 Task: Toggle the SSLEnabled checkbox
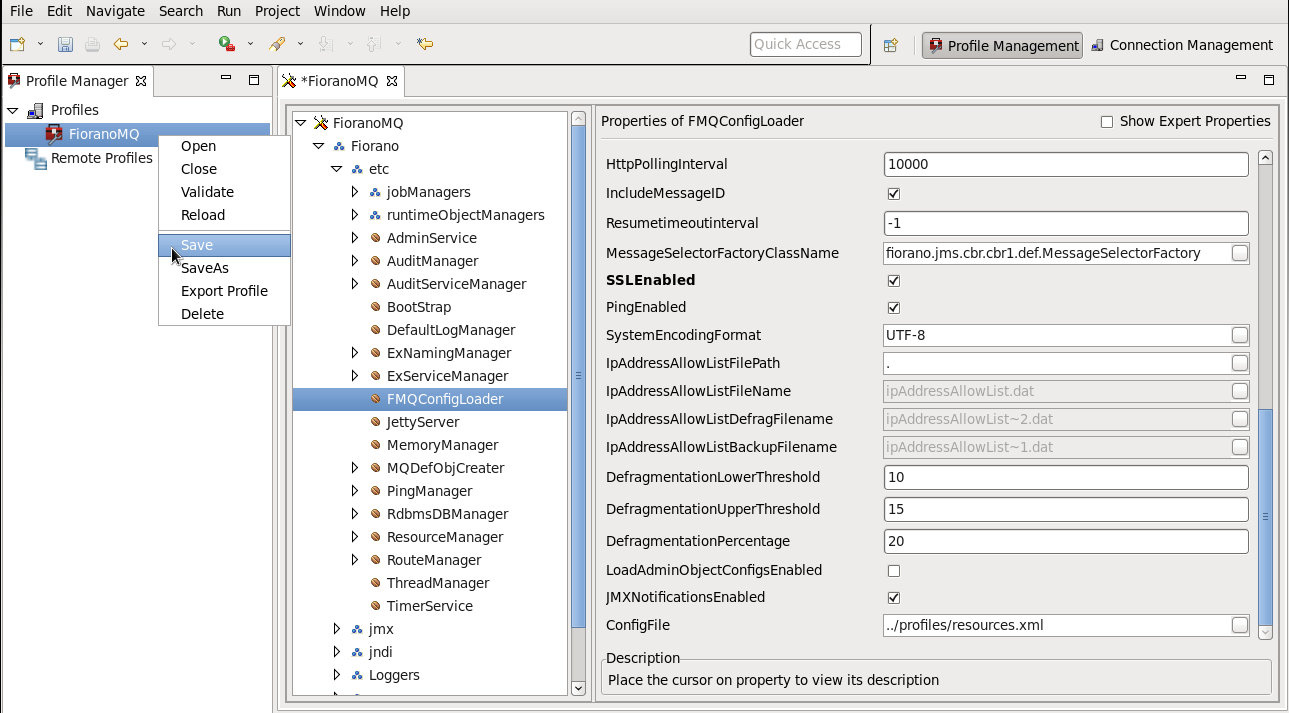[x=894, y=281]
